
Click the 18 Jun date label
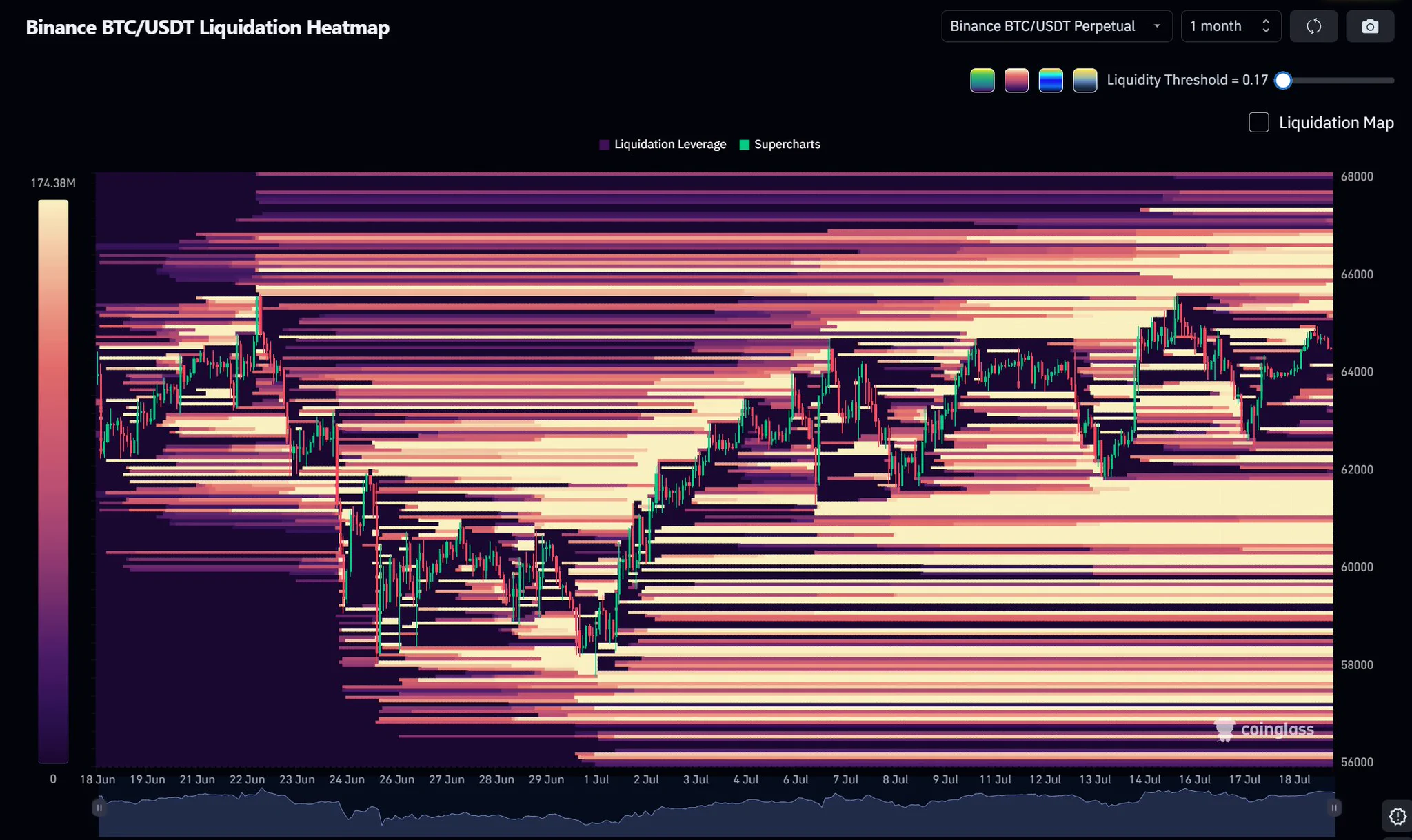pyautogui.click(x=97, y=779)
